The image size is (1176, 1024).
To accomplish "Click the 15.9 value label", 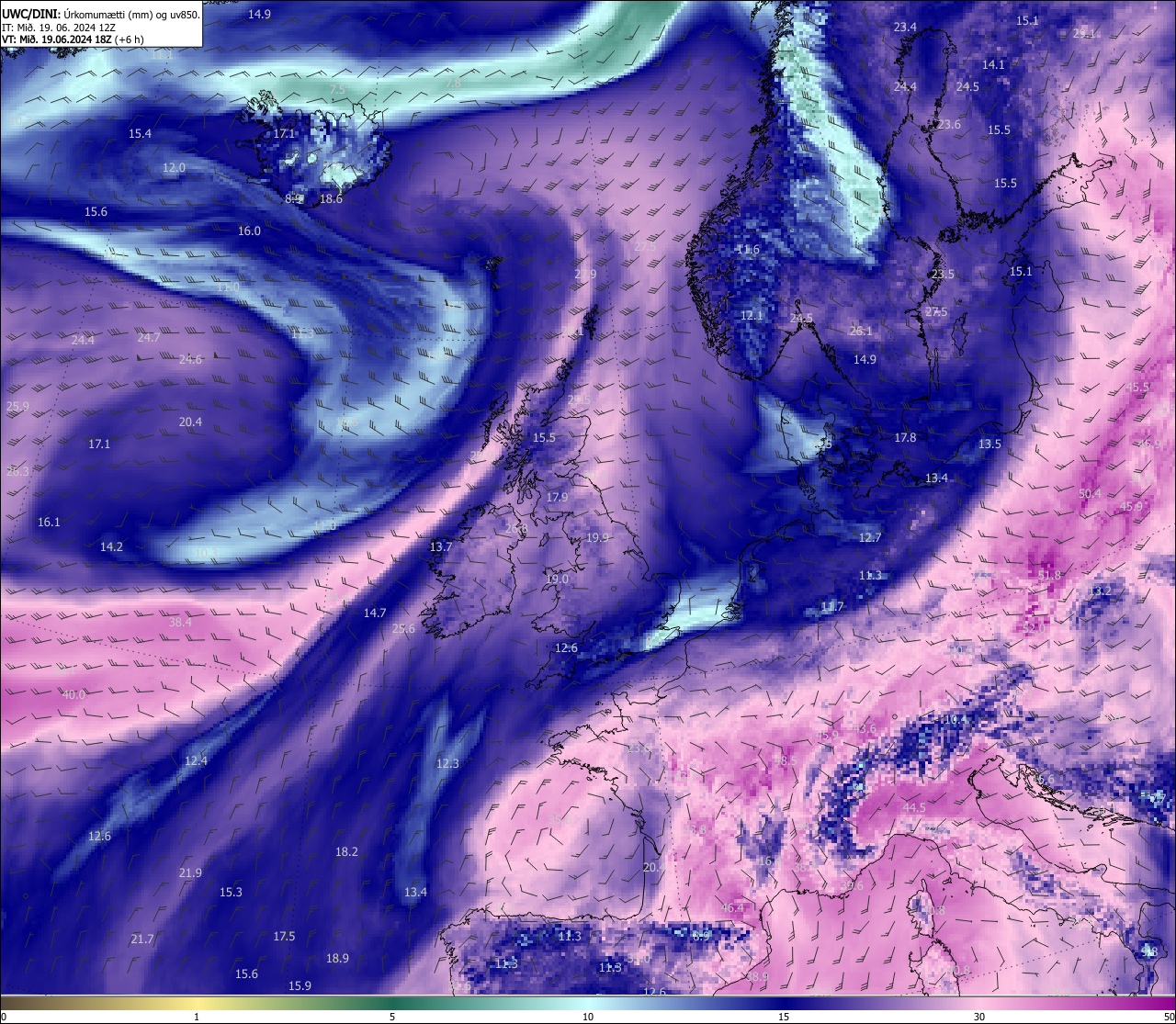I will [x=300, y=986].
